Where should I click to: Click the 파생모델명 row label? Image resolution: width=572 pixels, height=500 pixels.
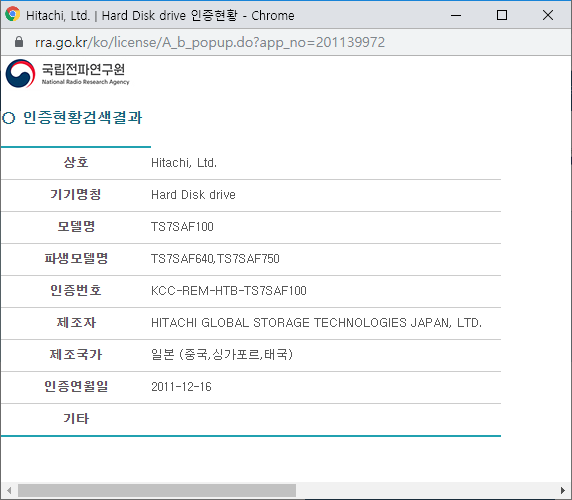click(x=76, y=259)
